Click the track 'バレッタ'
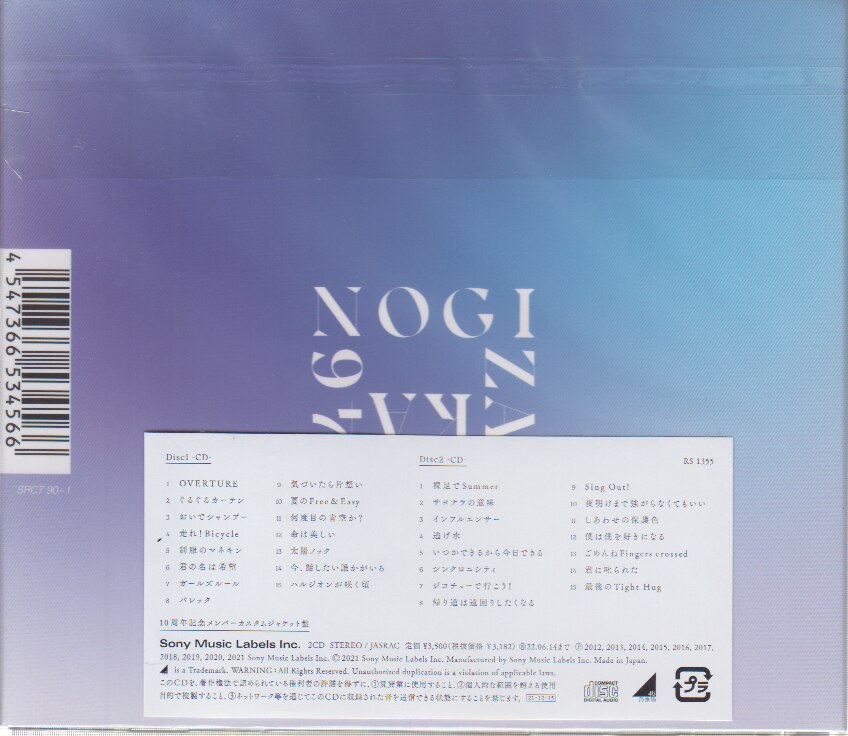 pos(195,600)
